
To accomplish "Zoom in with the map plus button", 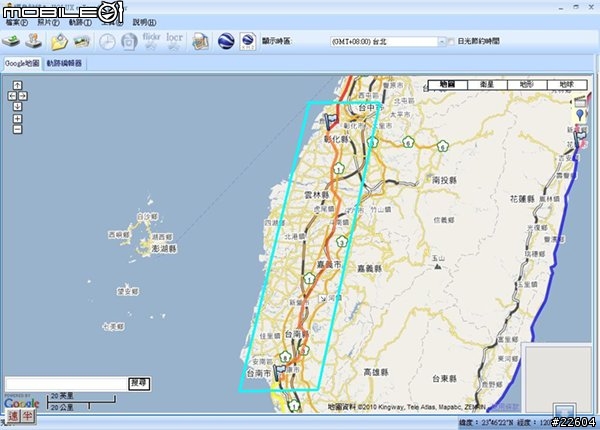I will tap(18, 119).
